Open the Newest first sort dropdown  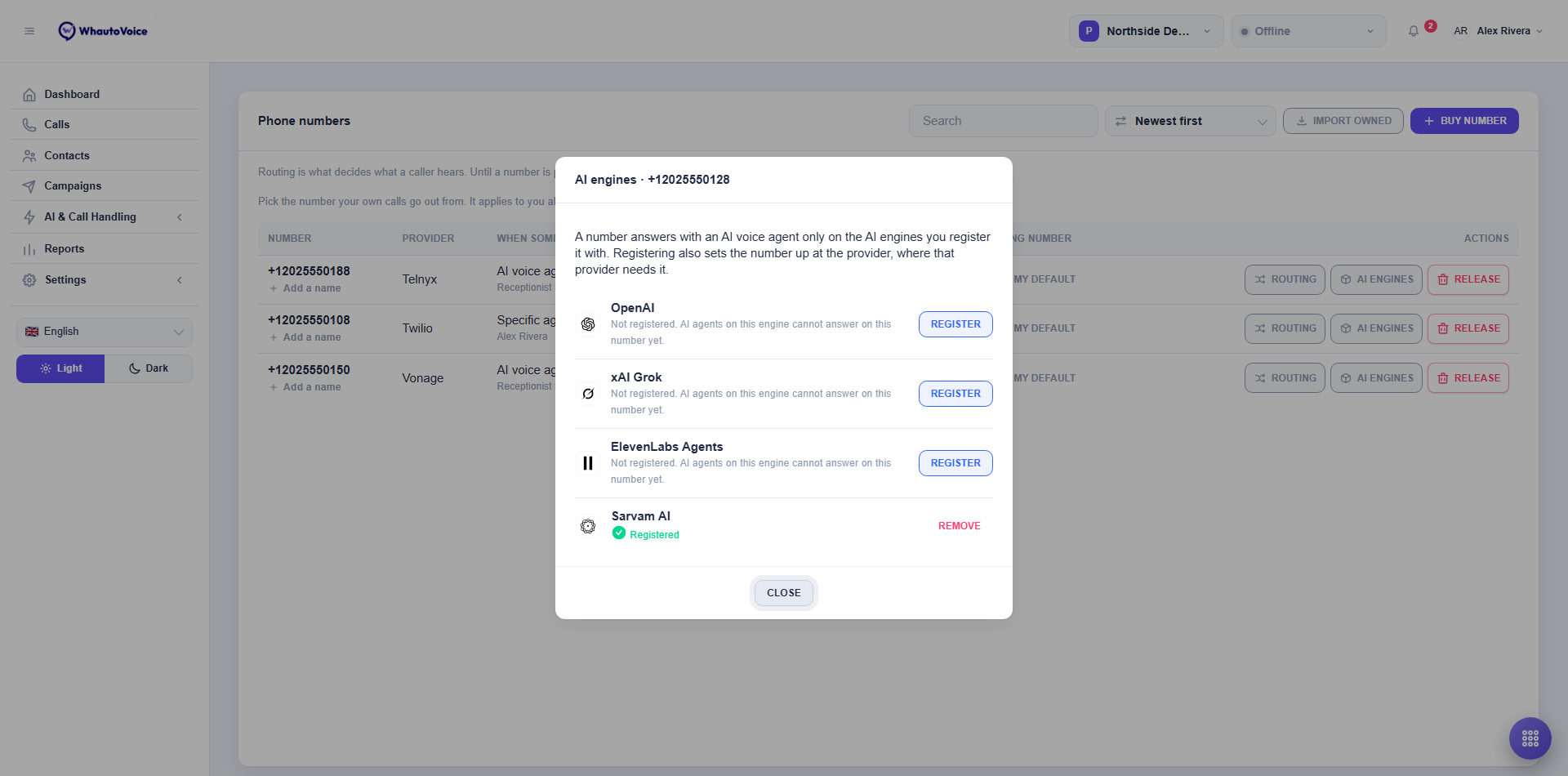coord(1190,121)
